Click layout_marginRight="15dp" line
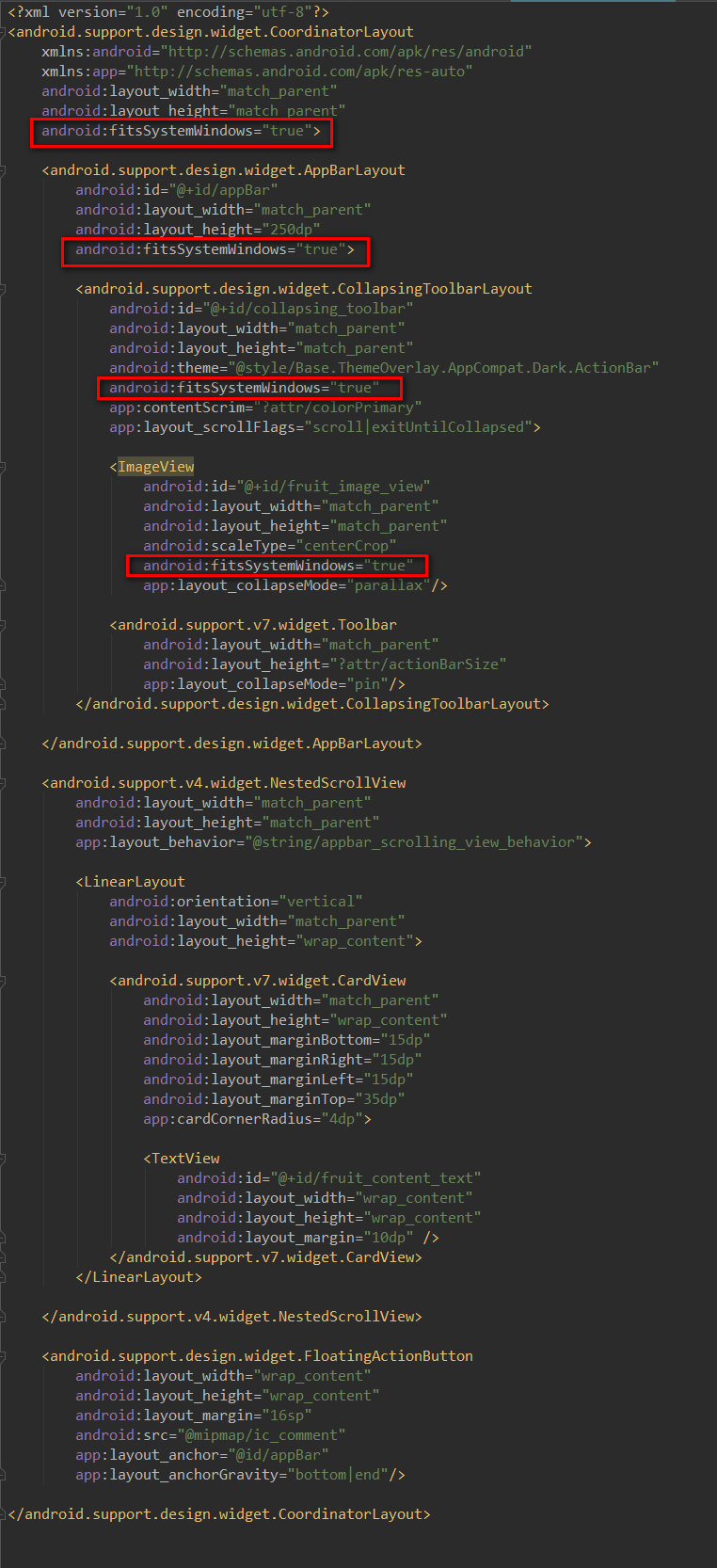The height and width of the screenshot is (1568, 717). [282, 1060]
